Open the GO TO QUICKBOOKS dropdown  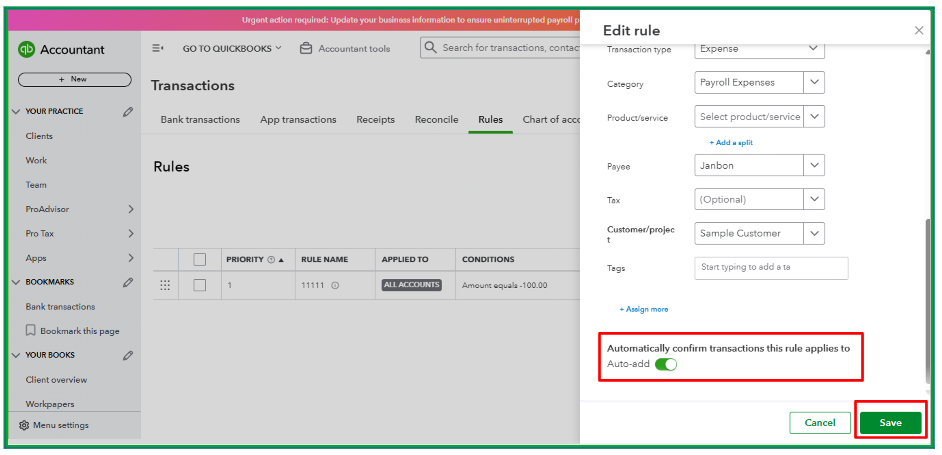point(232,49)
